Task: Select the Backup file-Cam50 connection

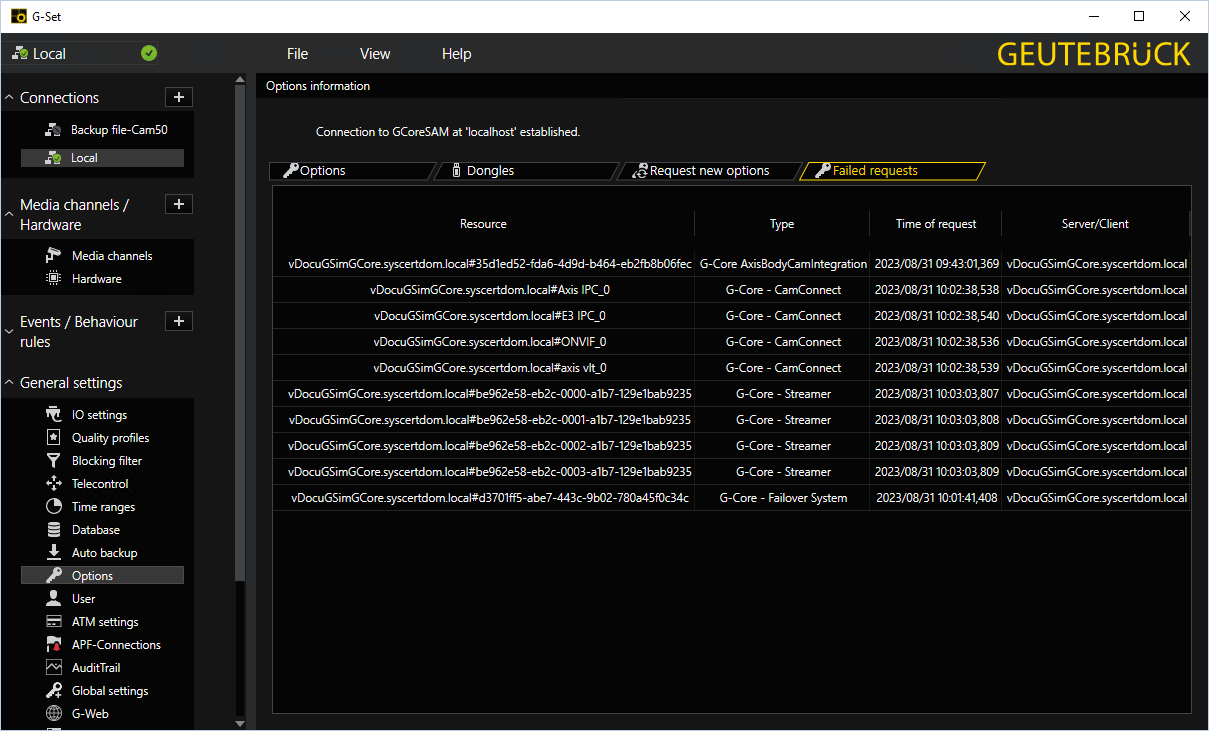Action: coord(118,130)
